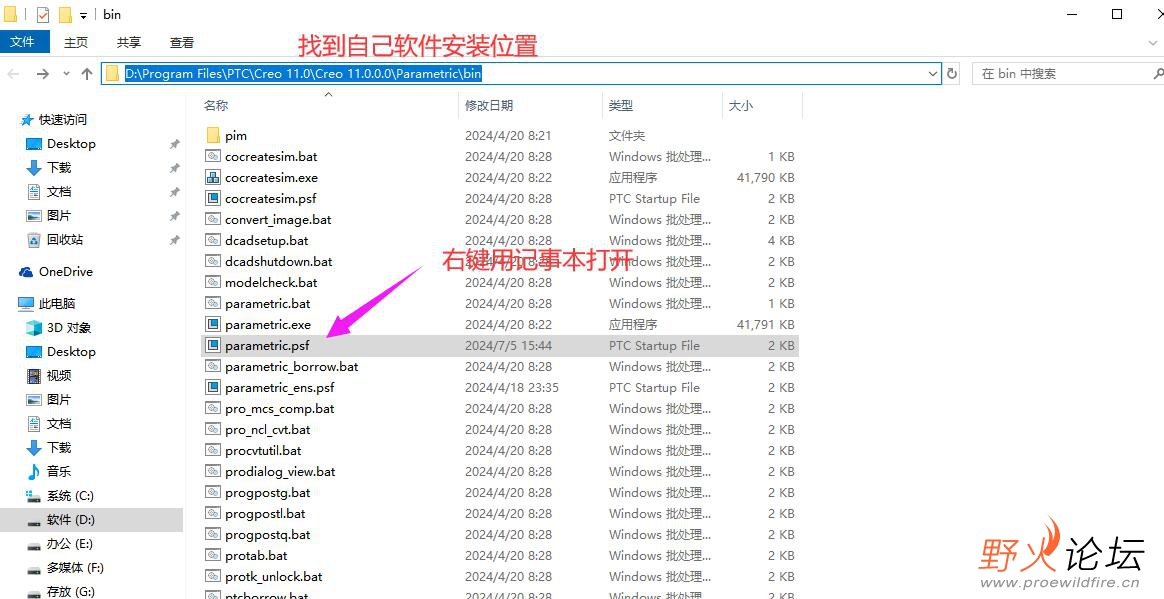Select the pro_mcs_comp.bat file name
1164x599 pixels.
click(280, 408)
